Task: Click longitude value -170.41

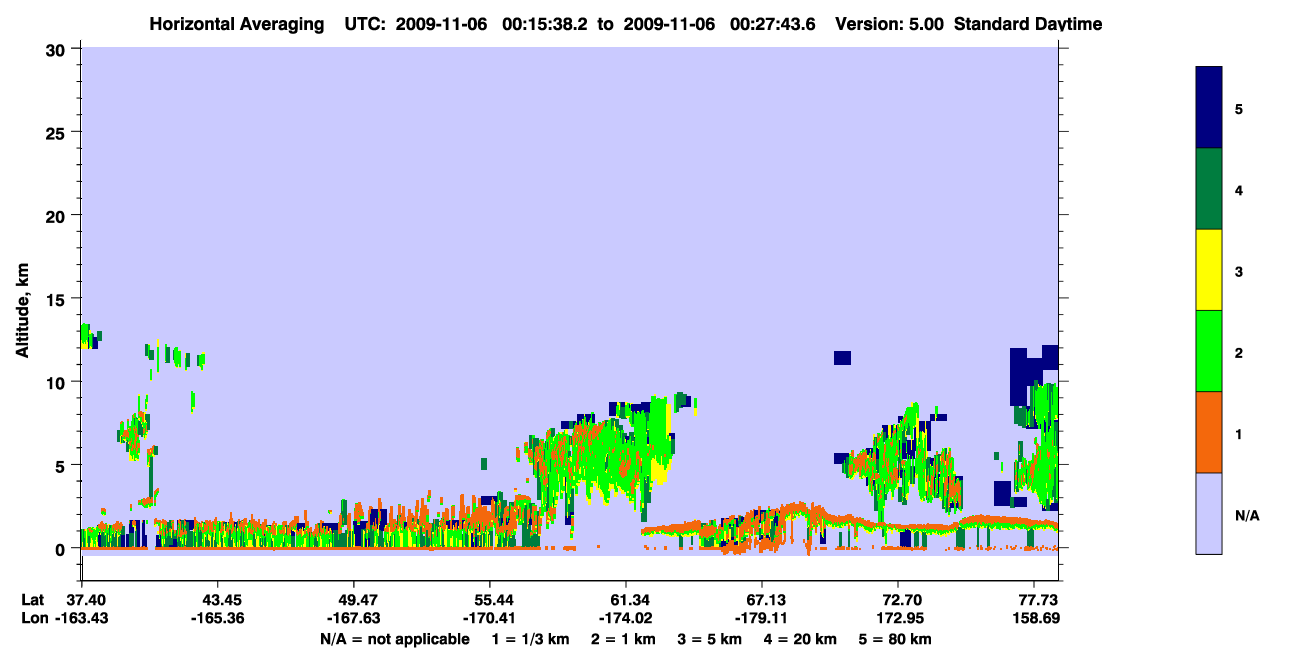Action: click(x=490, y=618)
